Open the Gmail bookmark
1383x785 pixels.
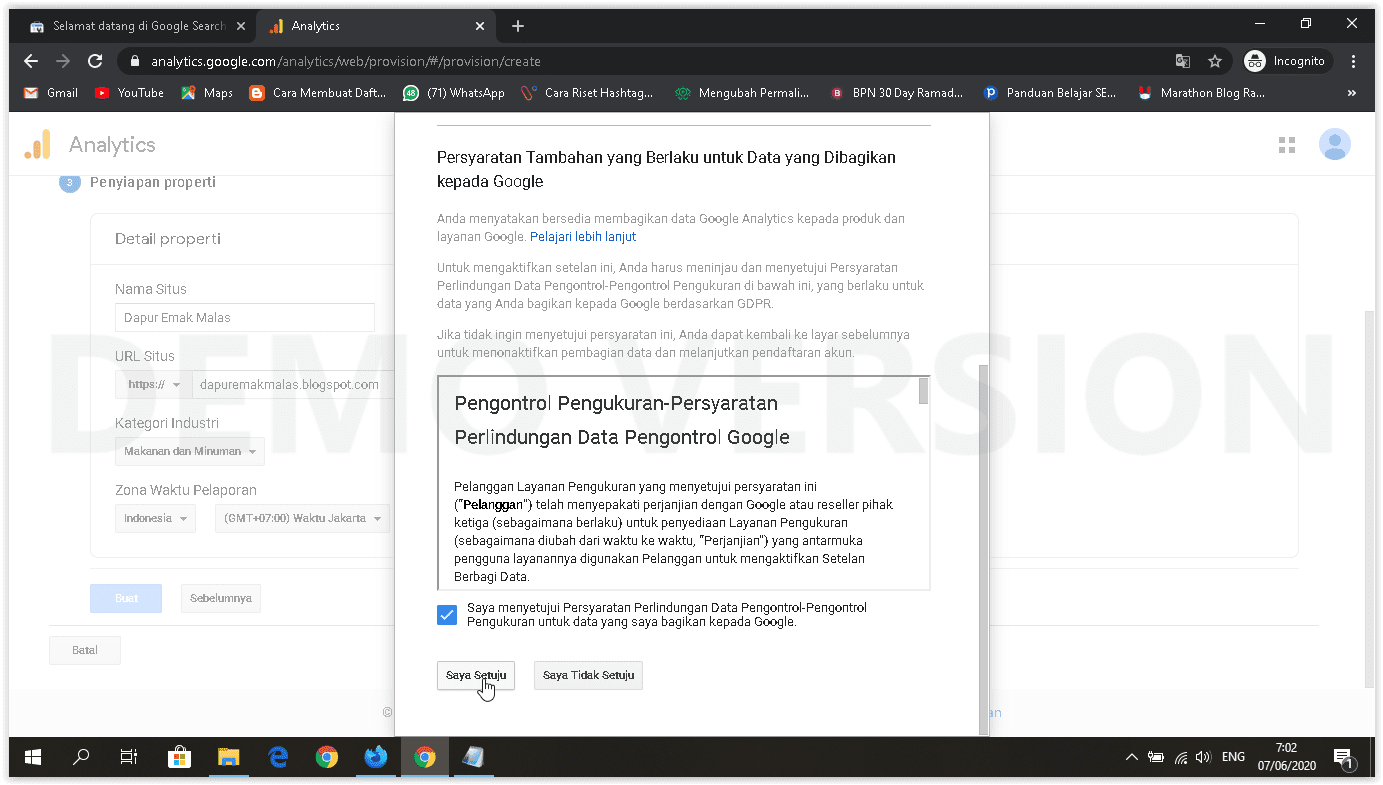[x=51, y=93]
